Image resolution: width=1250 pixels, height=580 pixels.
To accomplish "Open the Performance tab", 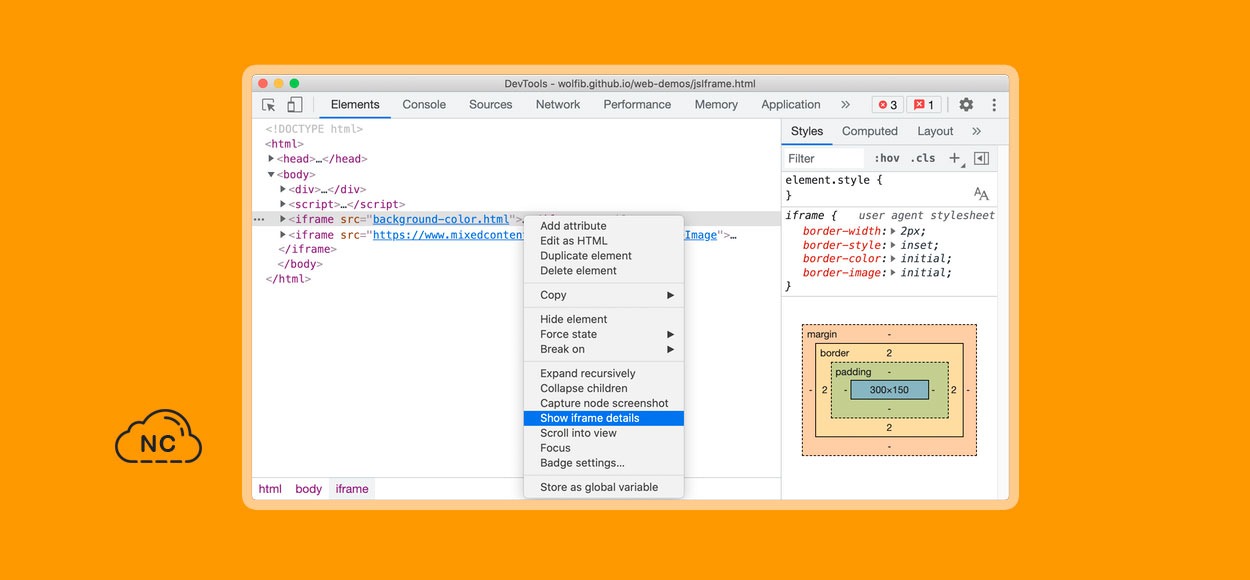I will pos(637,105).
